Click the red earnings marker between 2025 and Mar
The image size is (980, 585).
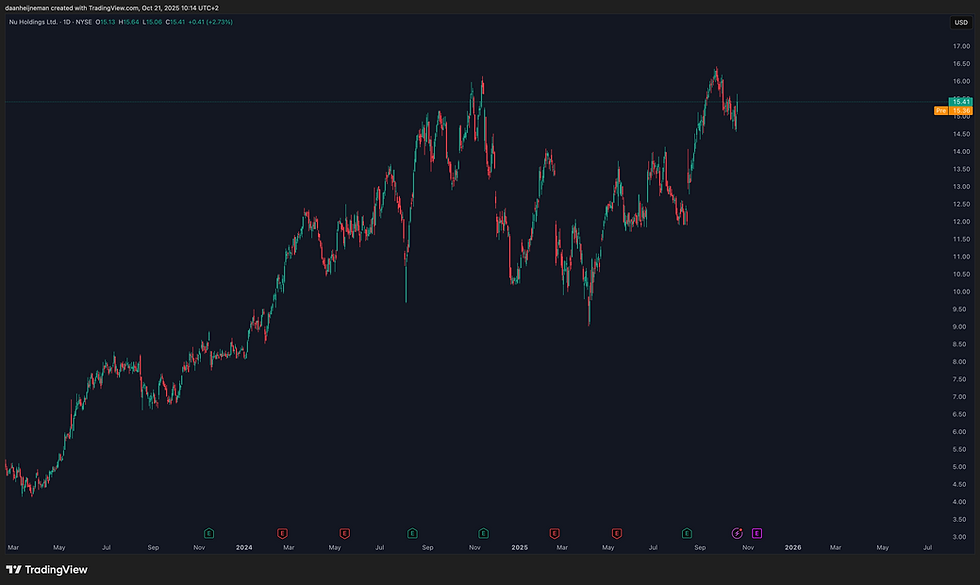(x=554, y=533)
